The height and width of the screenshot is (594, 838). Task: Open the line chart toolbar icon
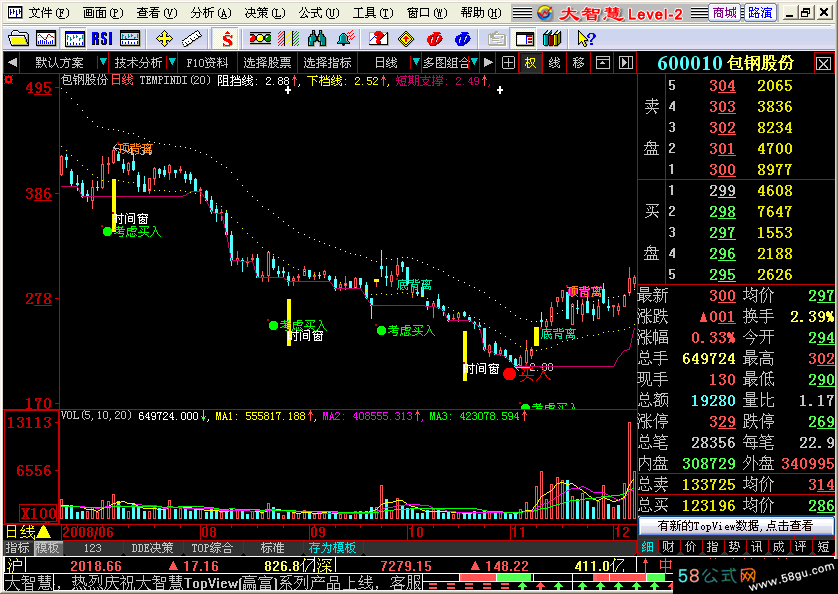(46, 38)
